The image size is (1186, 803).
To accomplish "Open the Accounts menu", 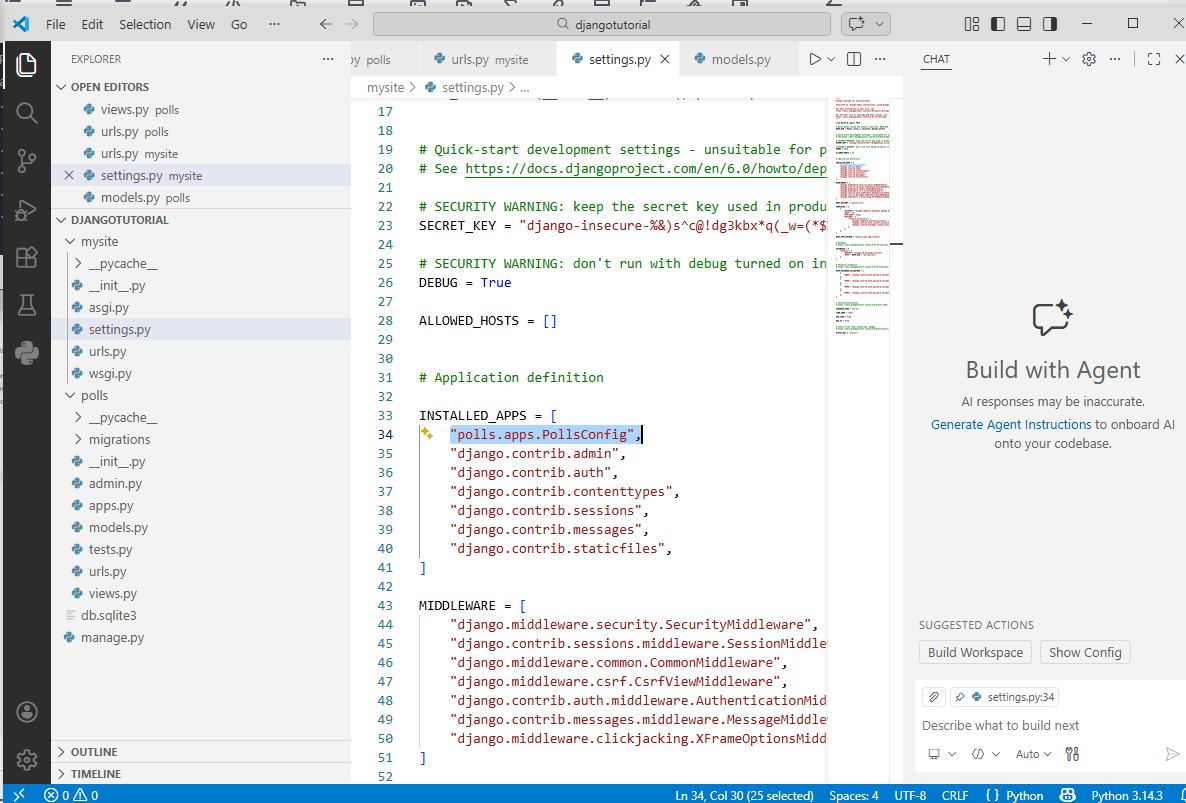I will click(26, 712).
